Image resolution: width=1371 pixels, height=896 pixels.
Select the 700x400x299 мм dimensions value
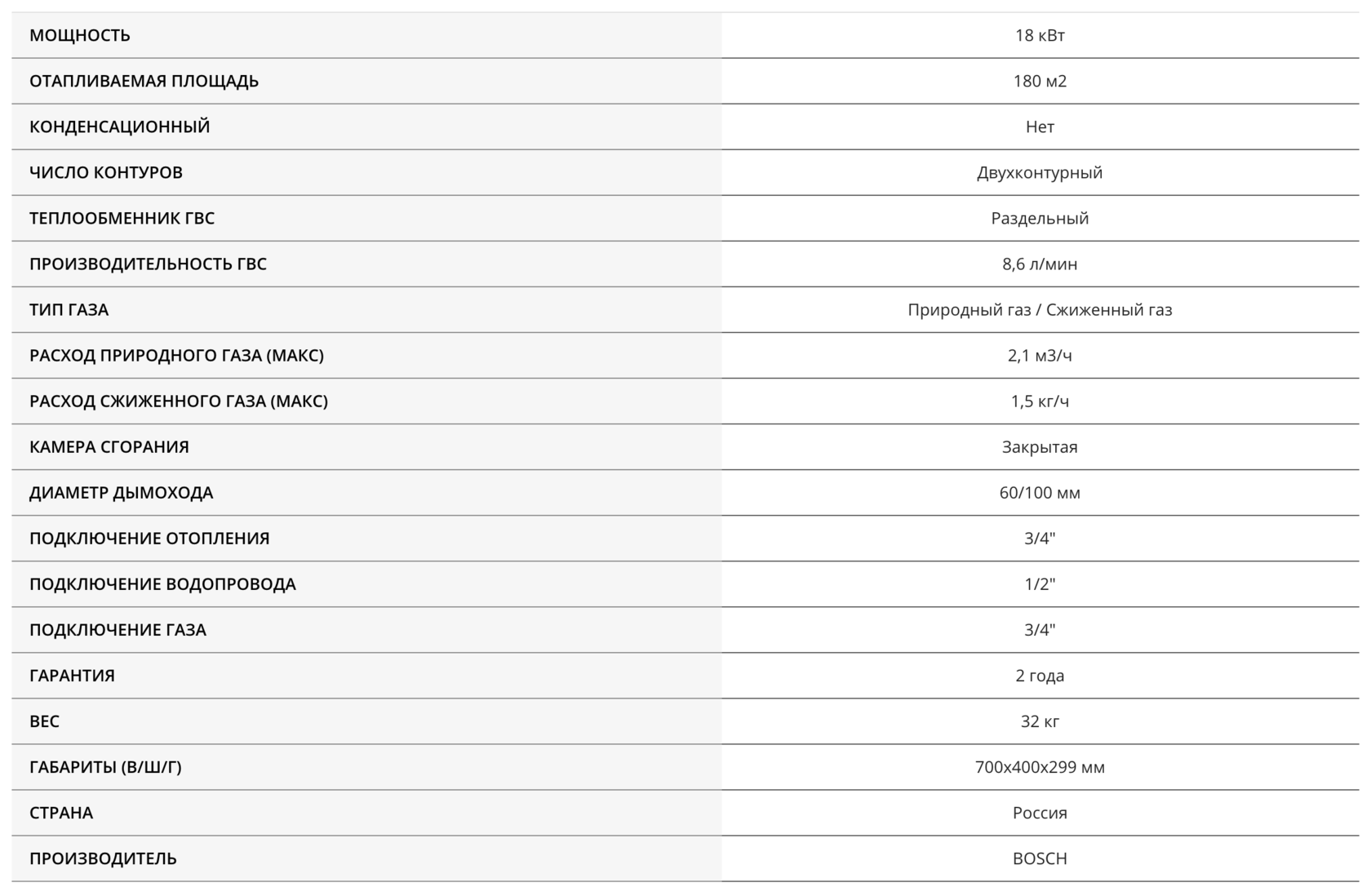pos(1040,766)
